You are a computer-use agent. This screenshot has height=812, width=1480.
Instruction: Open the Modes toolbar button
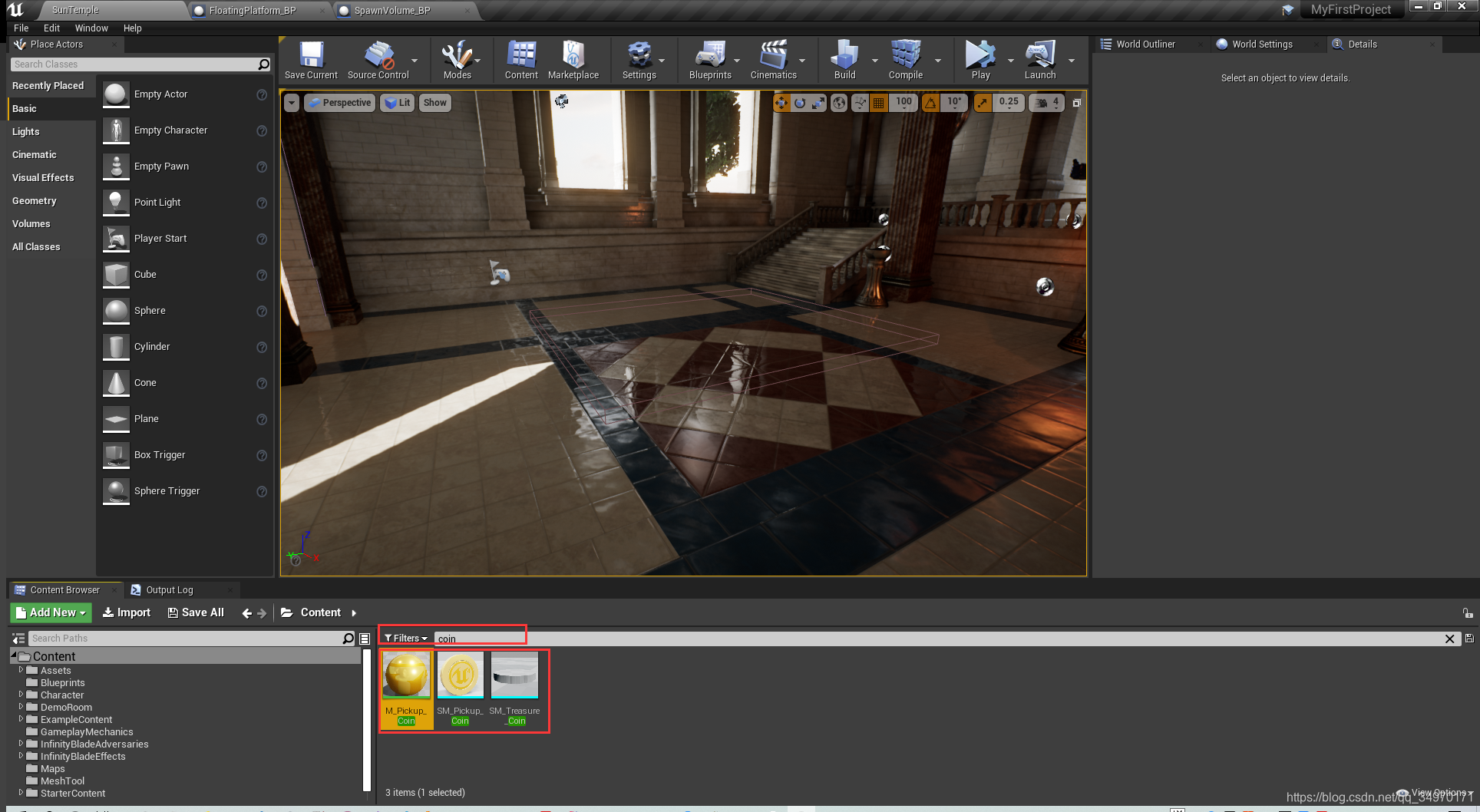pyautogui.click(x=457, y=60)
